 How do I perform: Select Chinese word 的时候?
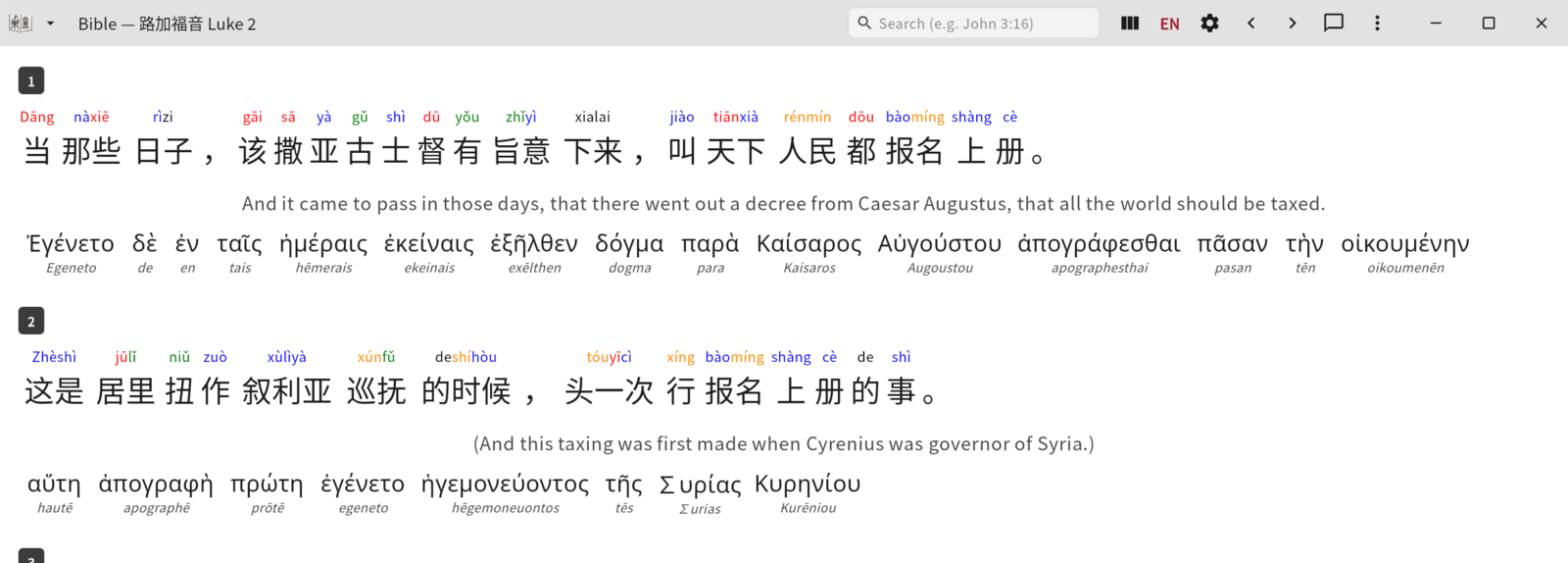pyautogui.click(x=466, y=391)
